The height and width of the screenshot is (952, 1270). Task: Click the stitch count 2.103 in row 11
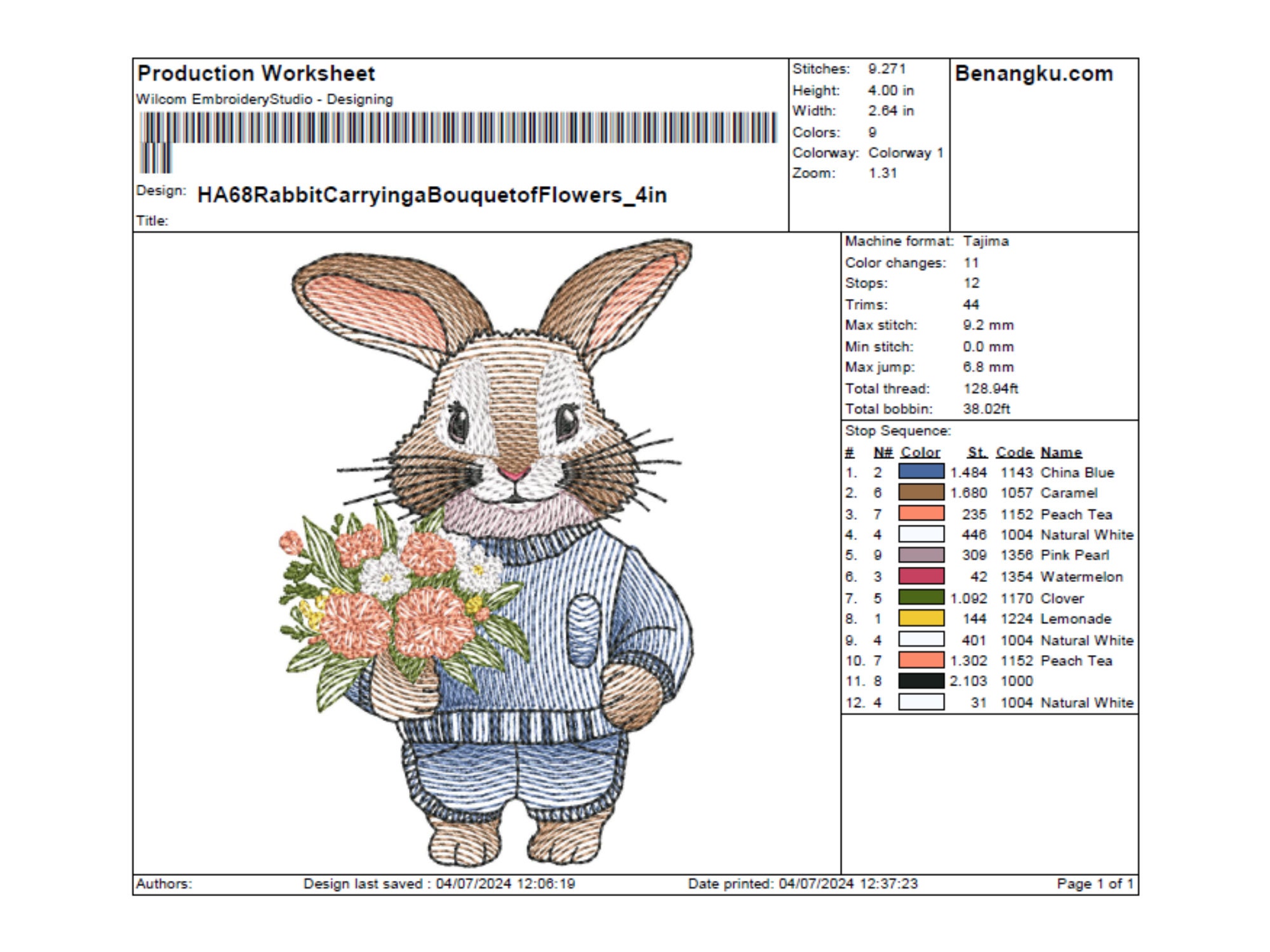(x=968, y=681)
